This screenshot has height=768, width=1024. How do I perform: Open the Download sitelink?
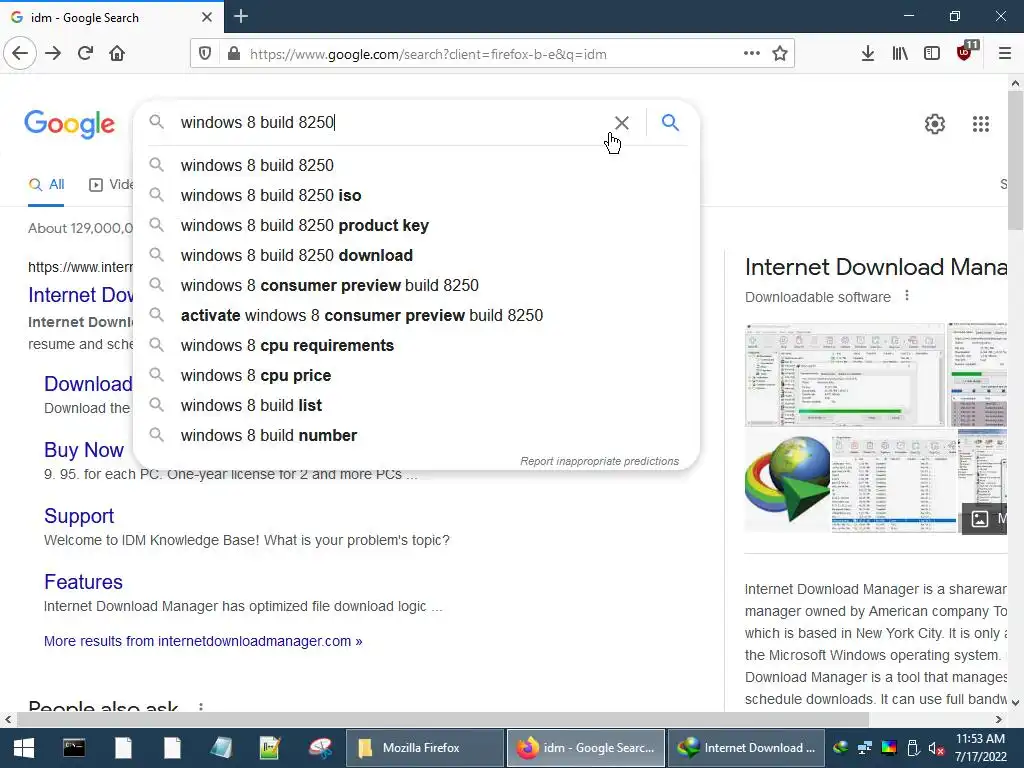(88, 384)
